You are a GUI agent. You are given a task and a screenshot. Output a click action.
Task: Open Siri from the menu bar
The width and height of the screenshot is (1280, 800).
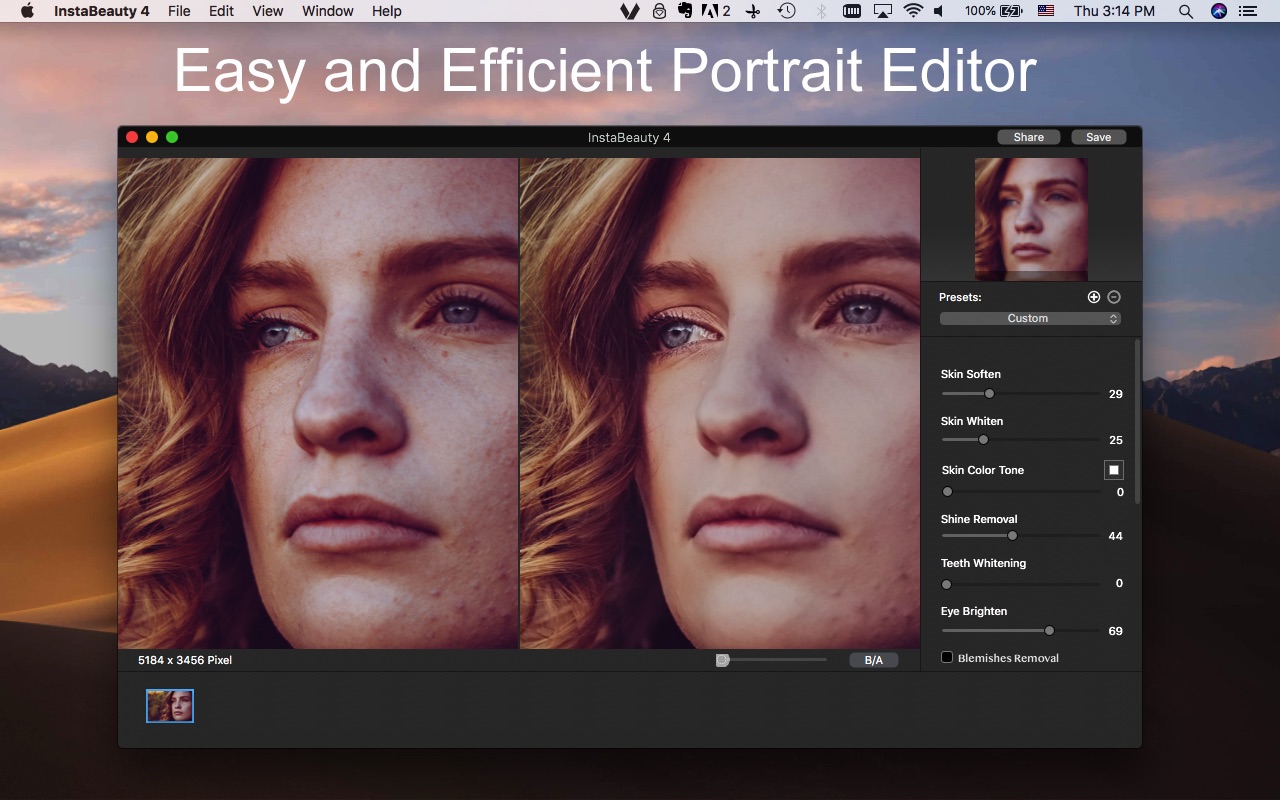[1219, 11]
